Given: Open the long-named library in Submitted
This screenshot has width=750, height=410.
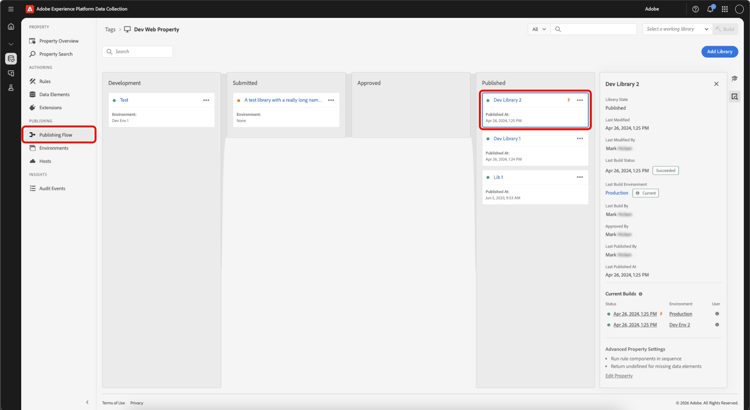Looking at the screenshot, I should (283, 100).
